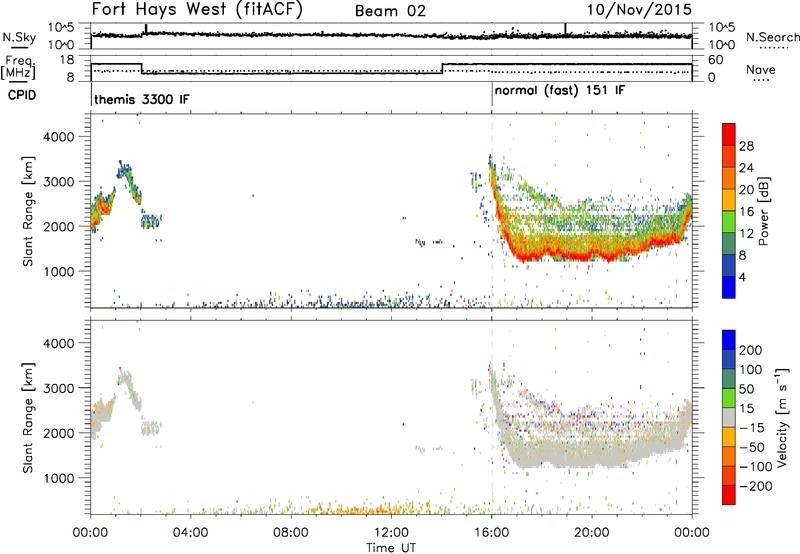Click the 'Nave' legend label
The height and width of the screenshot is (554, 800).
(761, 69)
